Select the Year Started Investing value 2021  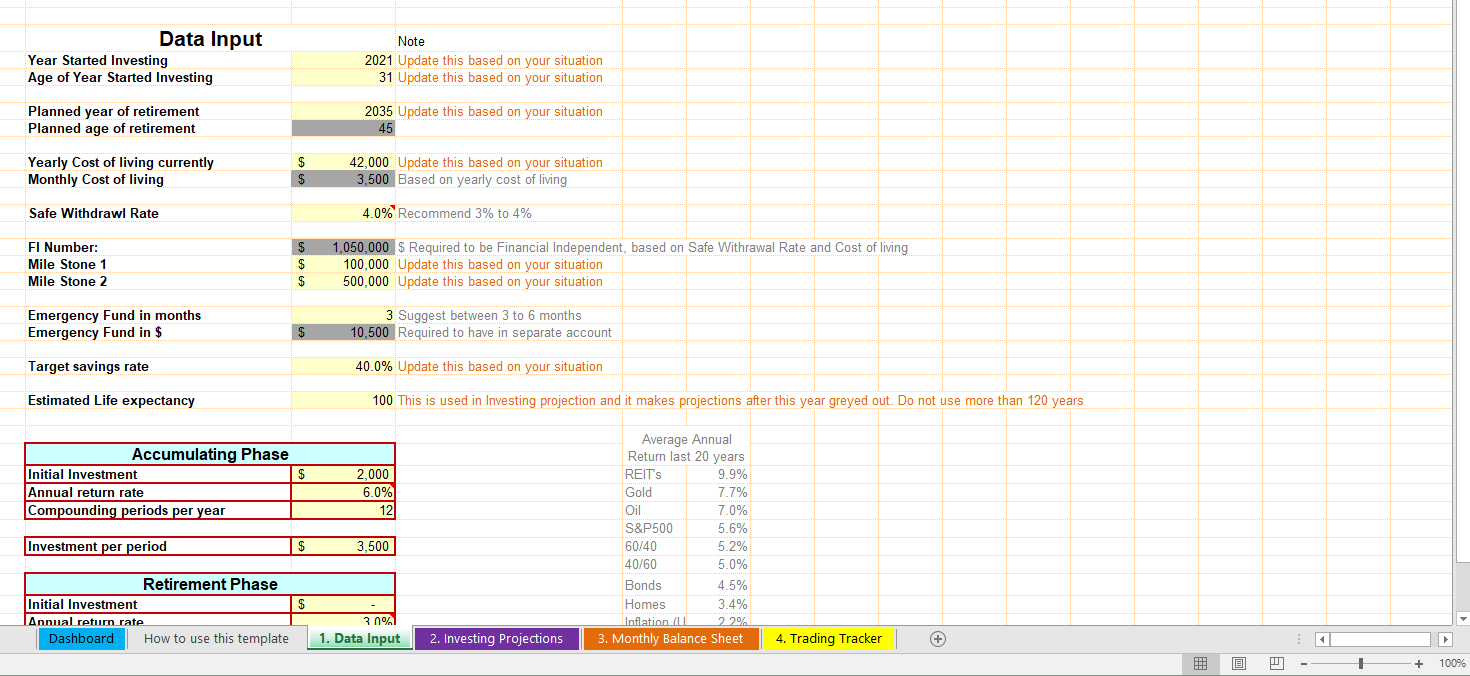[x=343, y=61]
